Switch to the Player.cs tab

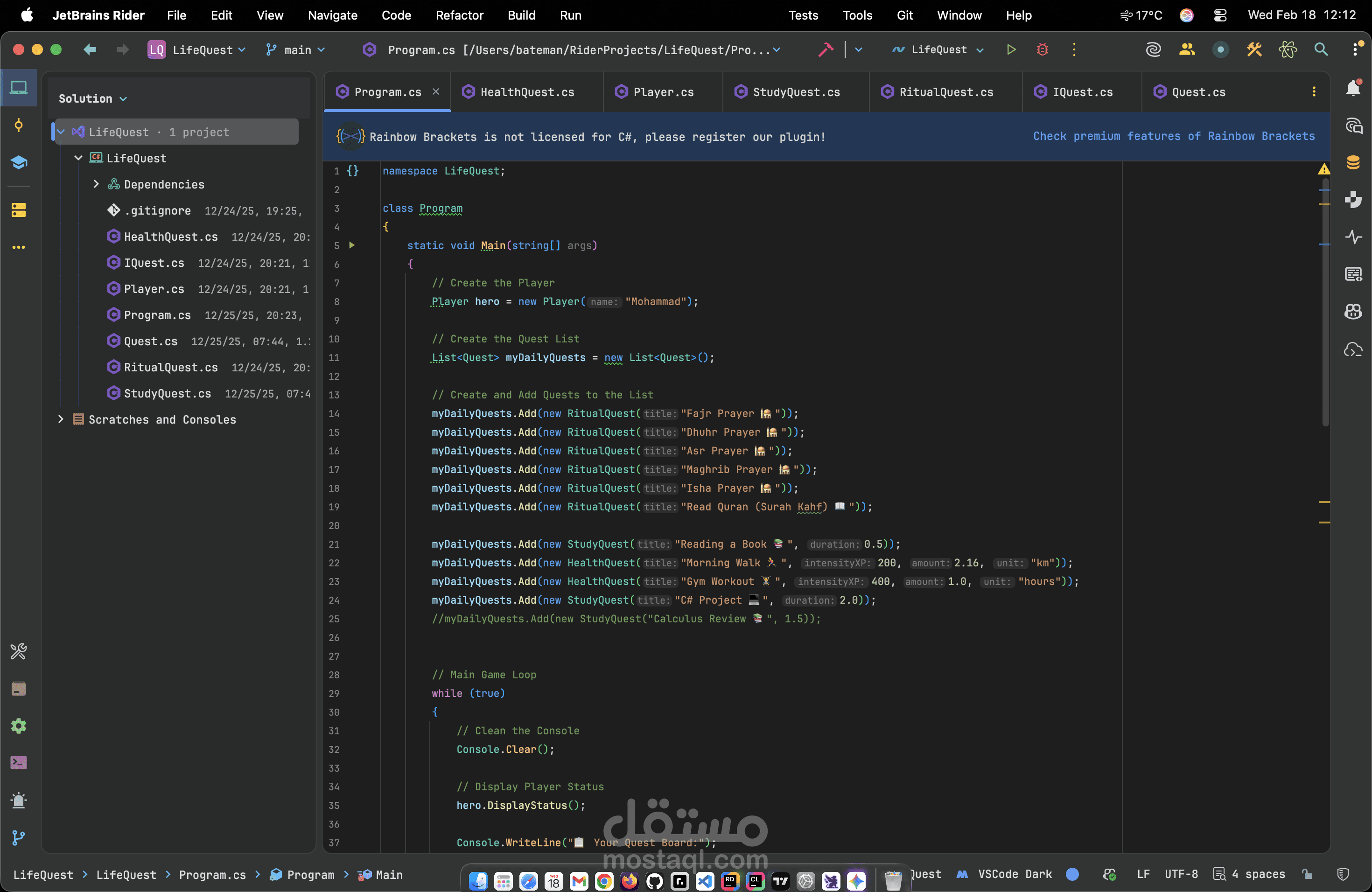click(x=663, y=92)
